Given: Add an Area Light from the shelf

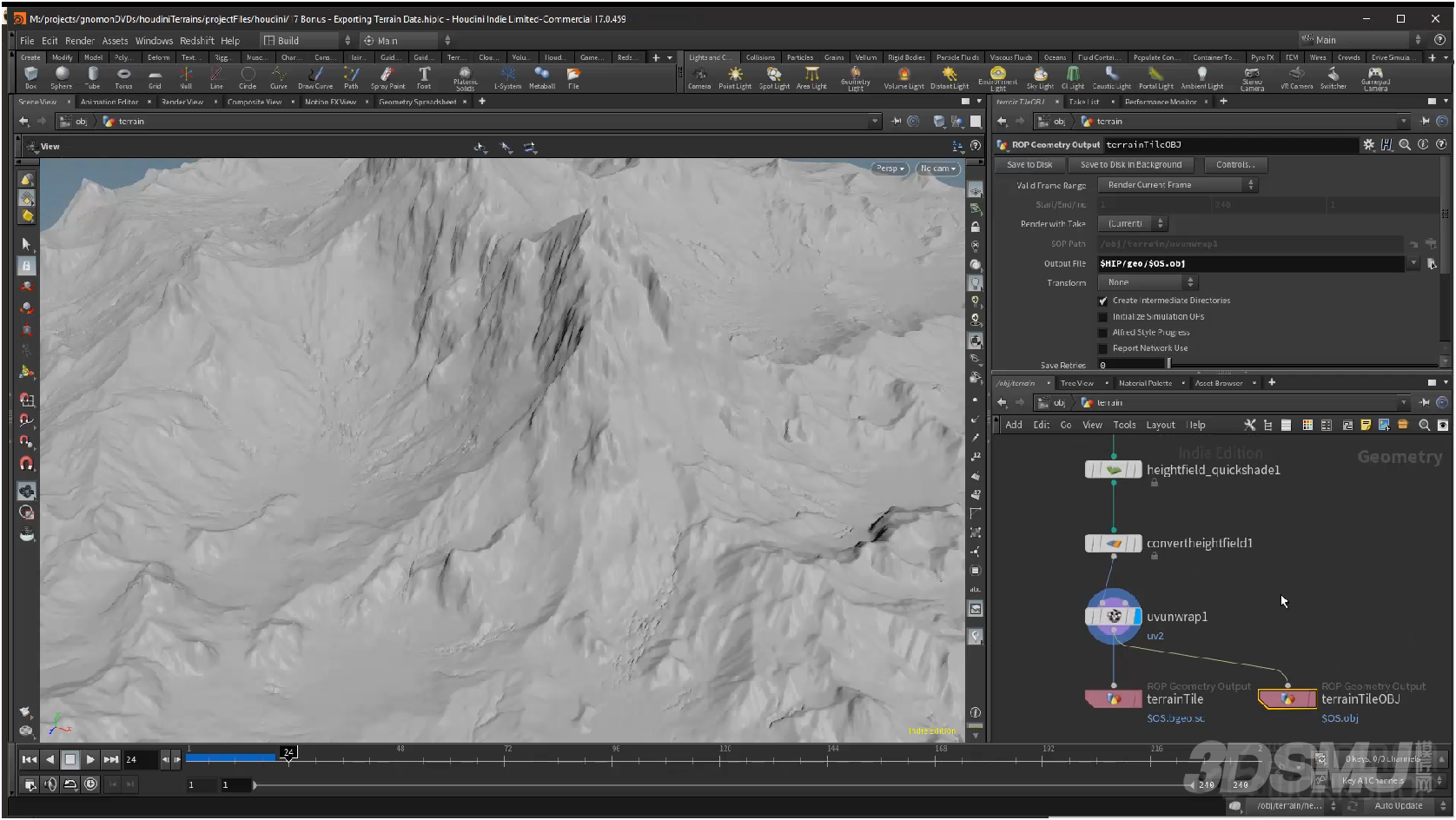Looking at the screenshot, I should coord(811,77).
